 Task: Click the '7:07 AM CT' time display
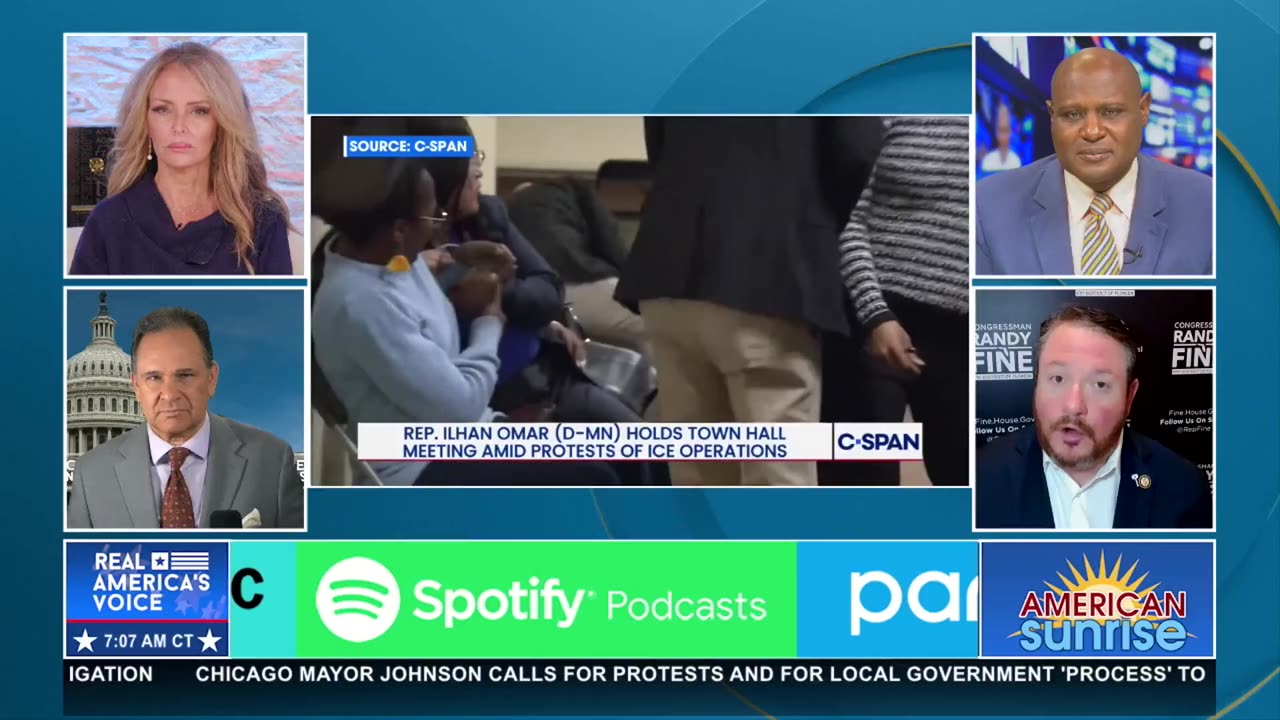147,641
